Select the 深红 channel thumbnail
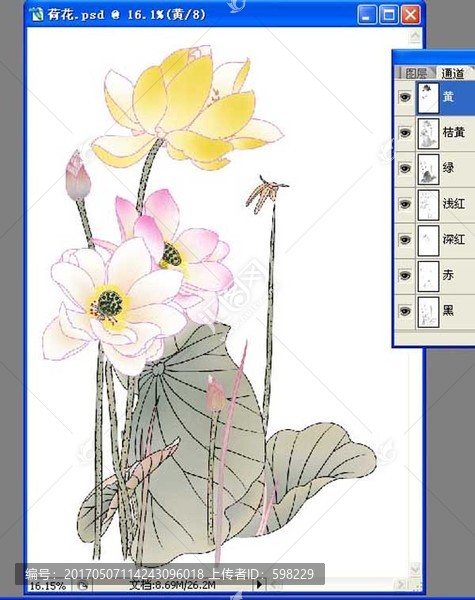Viewport: 475px width, 600px height. point(428,240)
